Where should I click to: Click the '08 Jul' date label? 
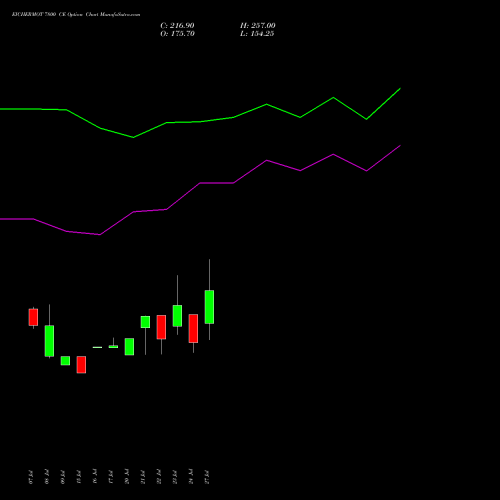pyautogui.click(x=47, y=477)
